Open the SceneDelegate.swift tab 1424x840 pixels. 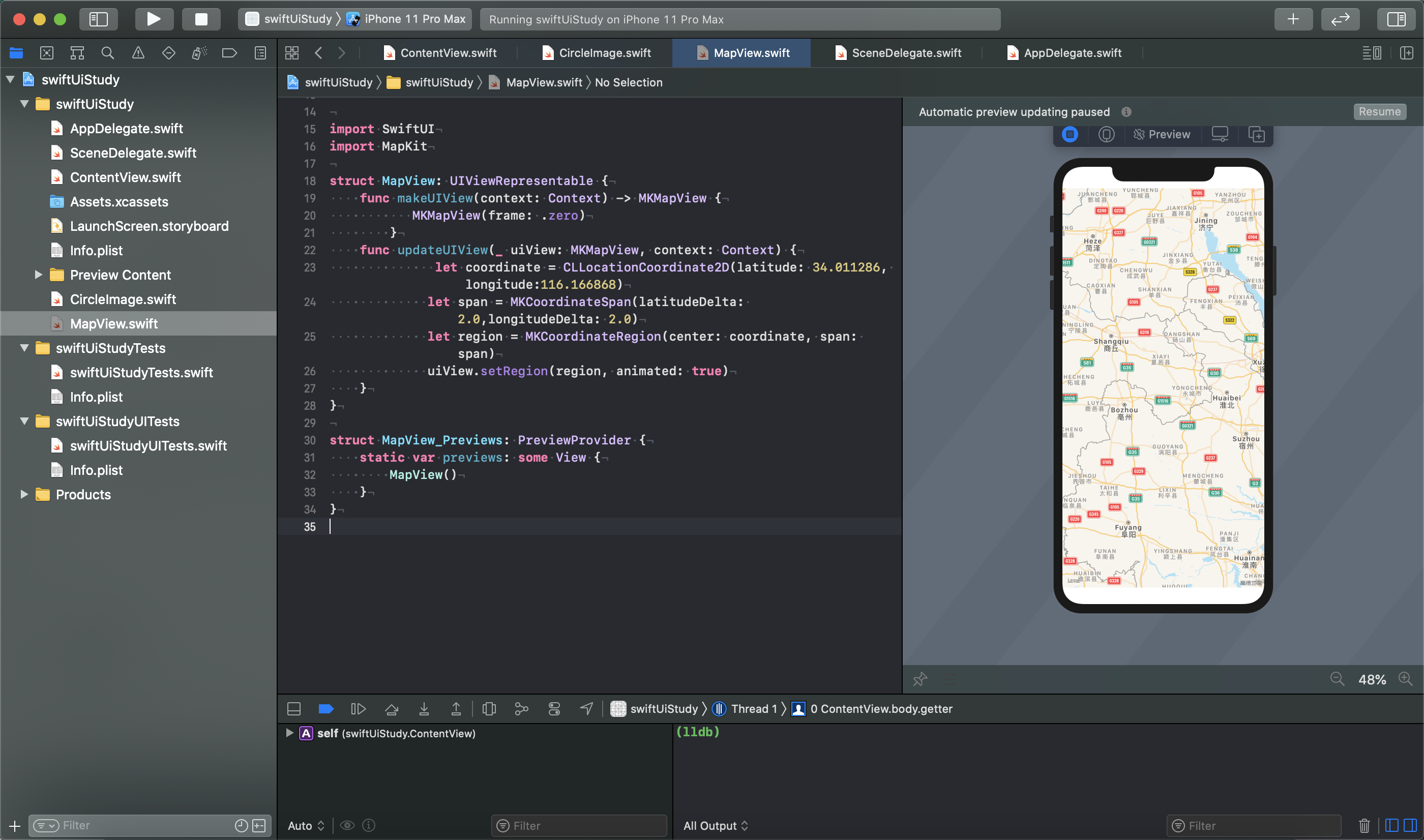tap(898, 53)
